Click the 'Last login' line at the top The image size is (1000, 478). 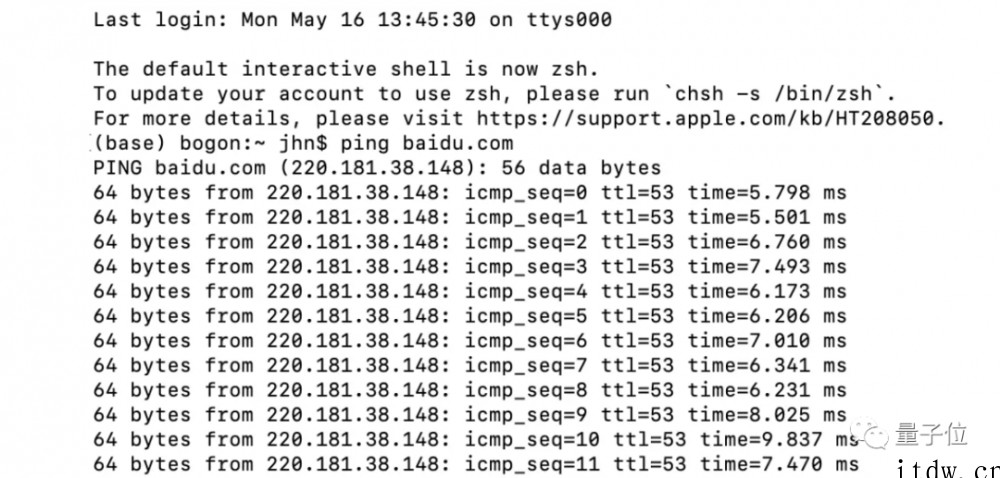[x=353, y=20]
